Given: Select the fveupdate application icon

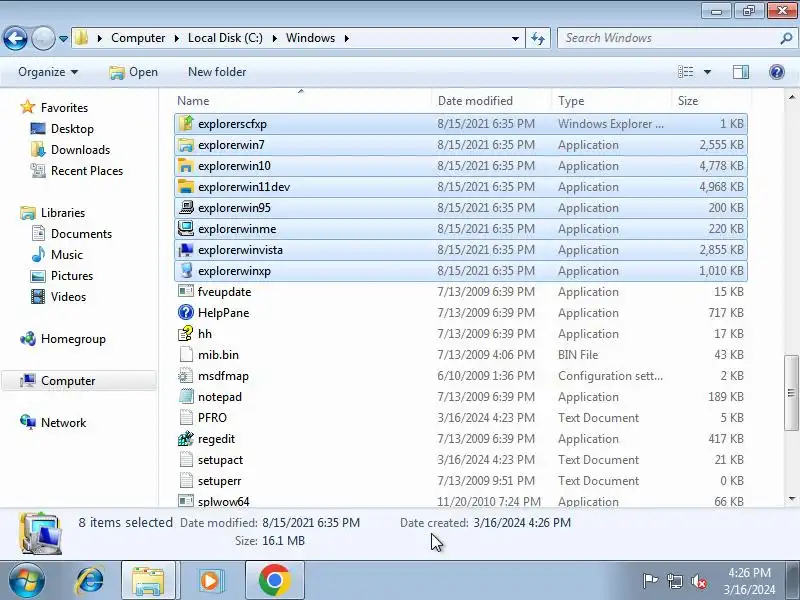Looking at the screenshot, I should pyautogui.click(x=186, y=291).
